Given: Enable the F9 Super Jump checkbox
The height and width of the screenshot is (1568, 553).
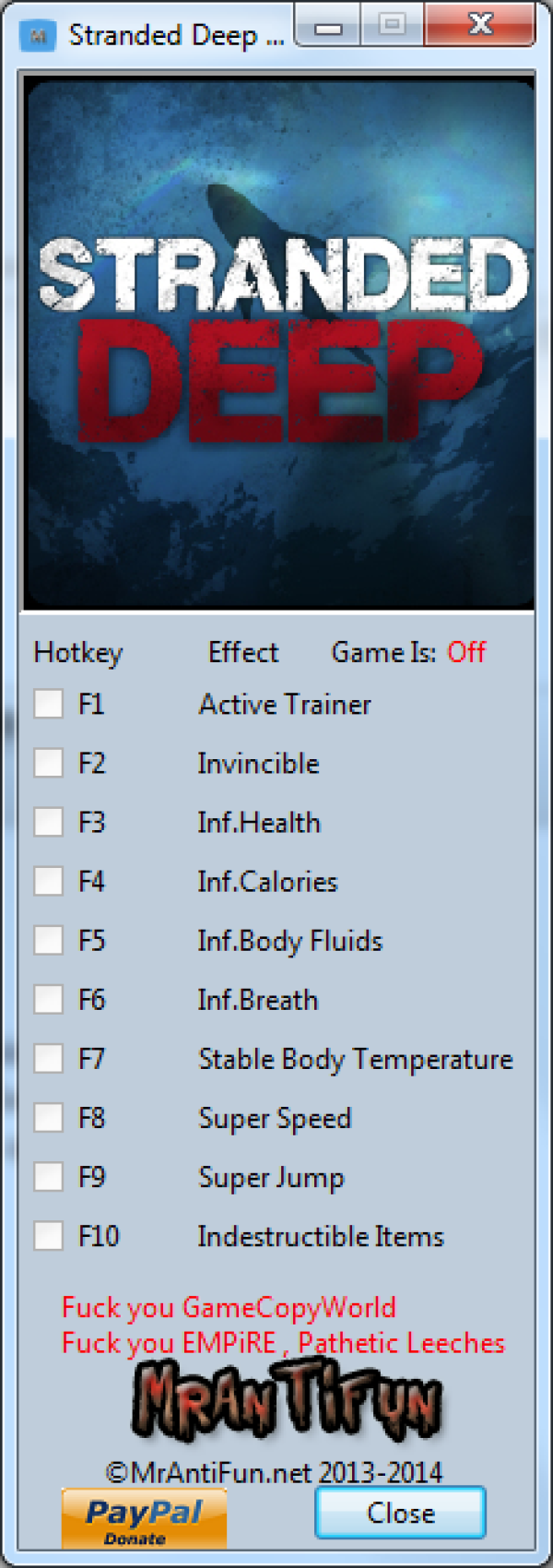Looking at the screenshot, I should pyautogui.click(x=48, y=1176).
